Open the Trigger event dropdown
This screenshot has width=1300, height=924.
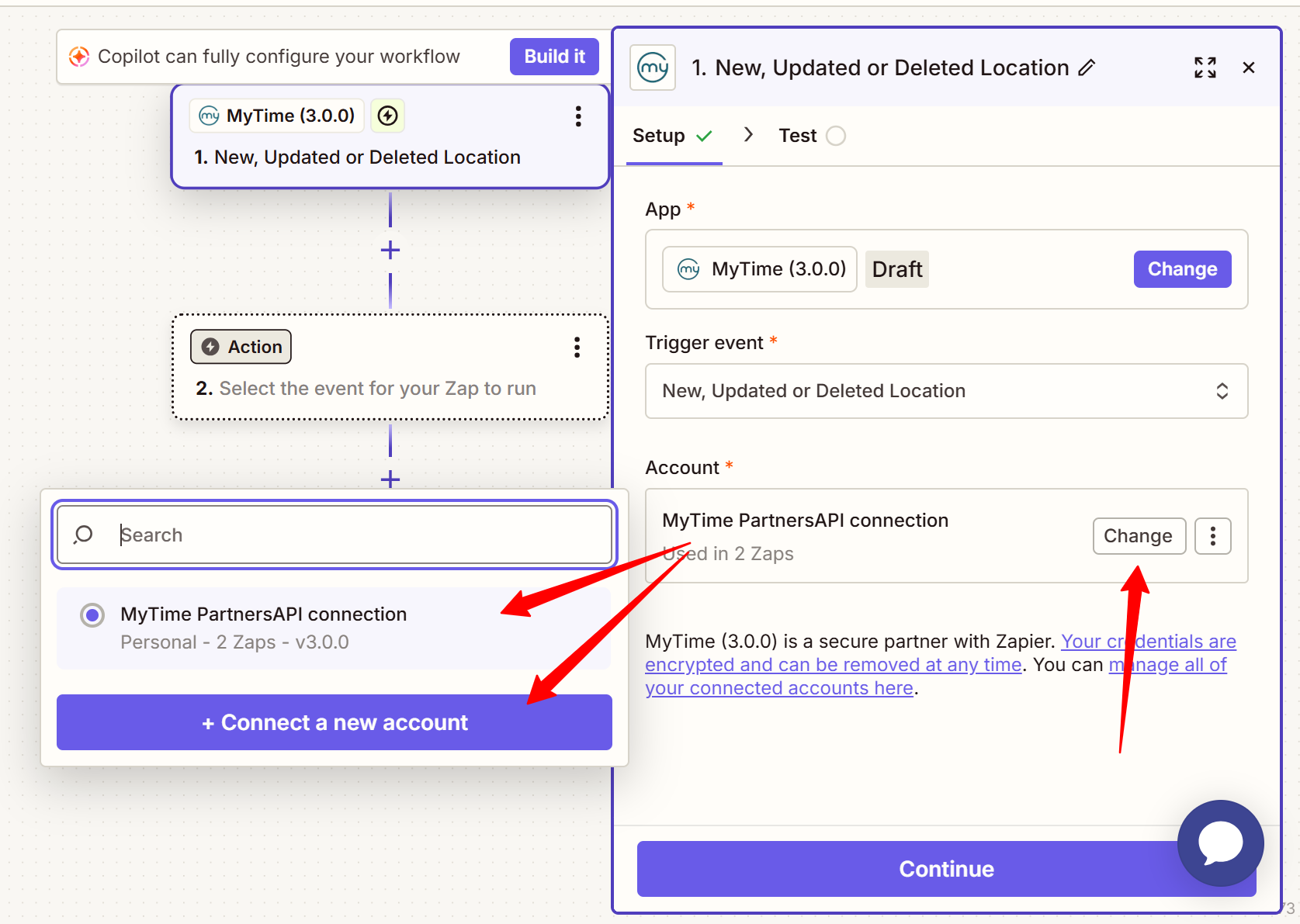click(x=946, y=391)
